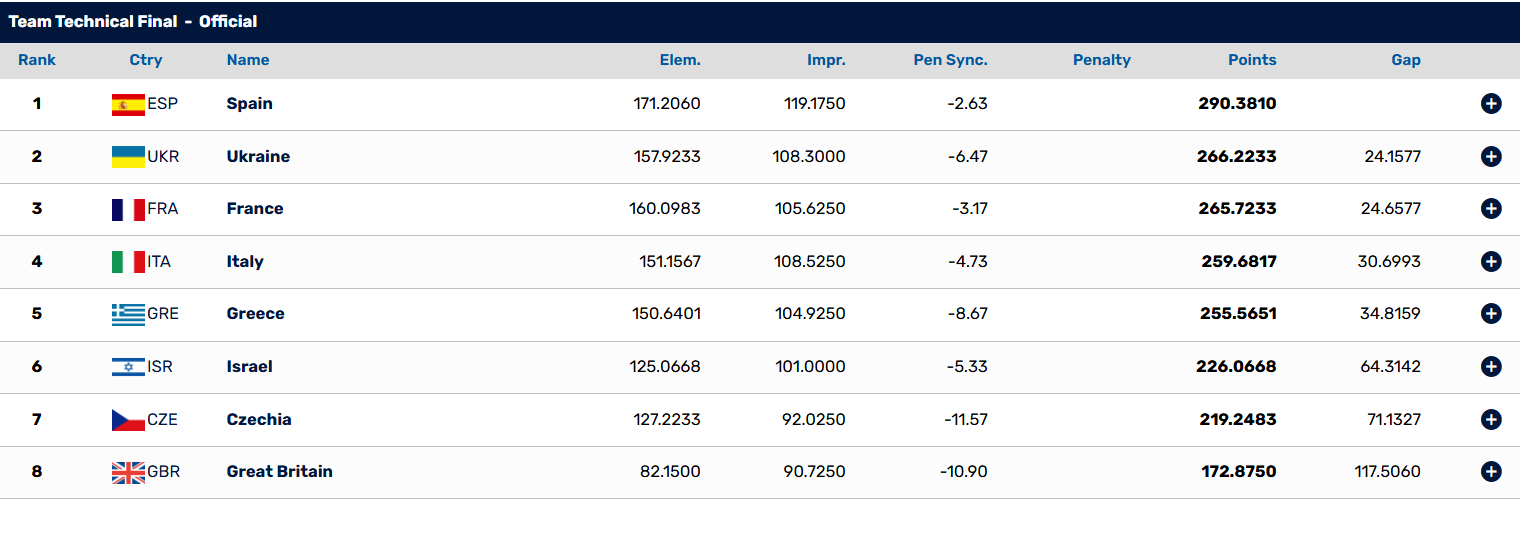Image resolution: width=1537 pixels, height=544 pixels.
Task: Click the Israel flag icon
Action: point(128,367)
